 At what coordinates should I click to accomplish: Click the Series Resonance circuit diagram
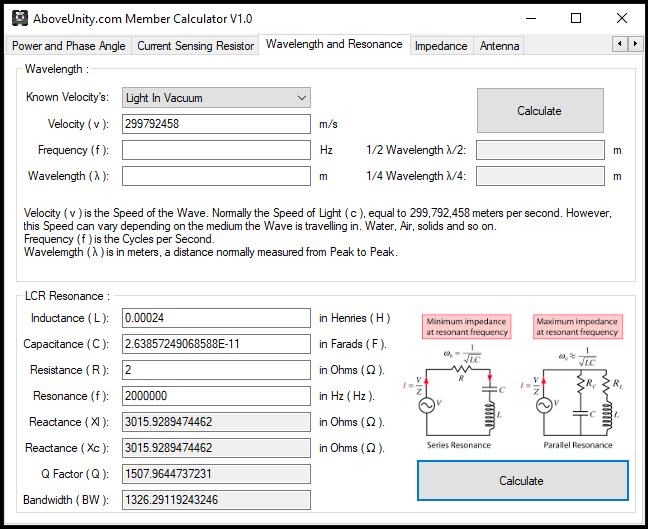(456, 397)
